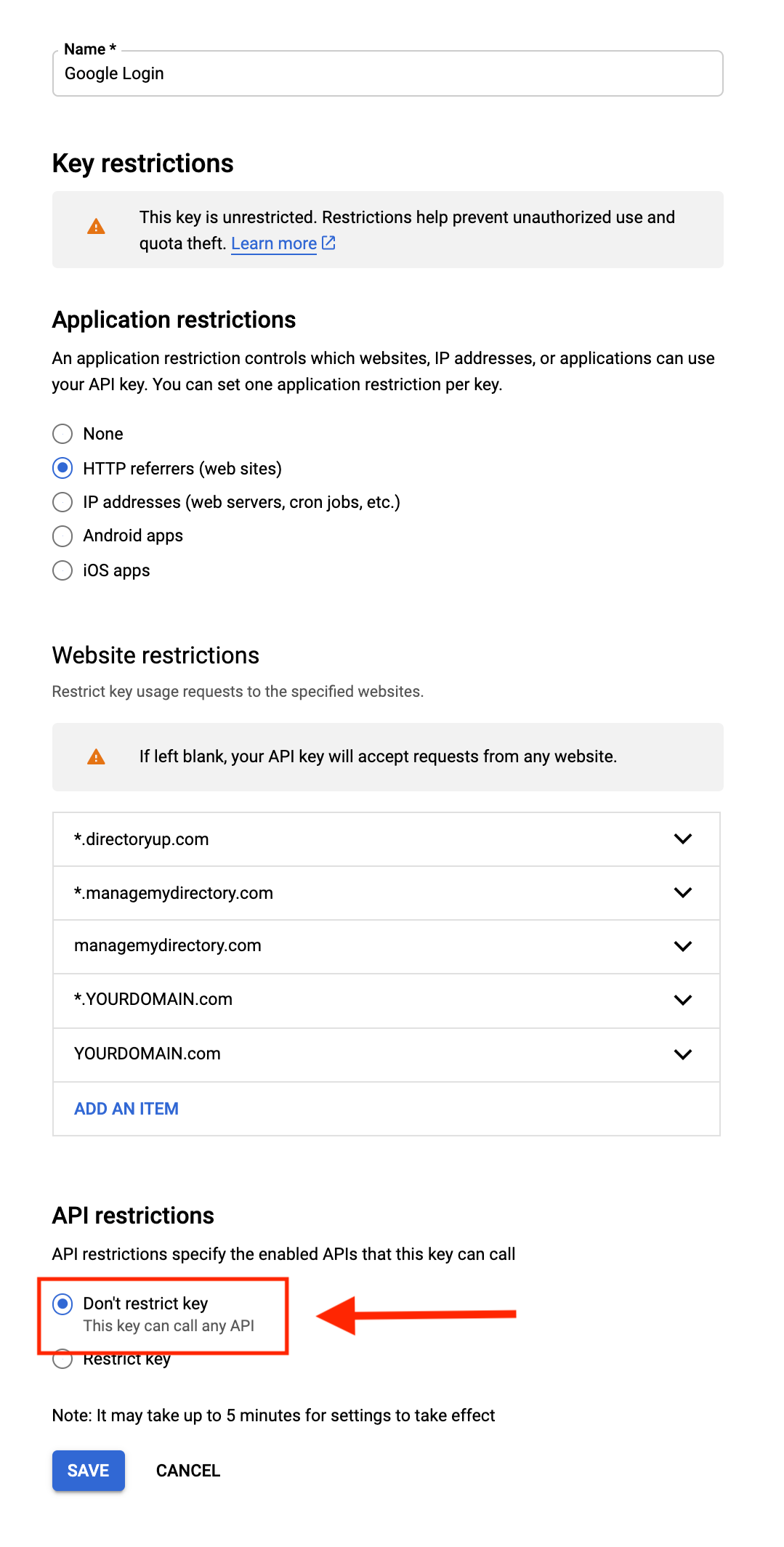Click ADD AN ITEM to add a website

click(x=125, y=1108)
